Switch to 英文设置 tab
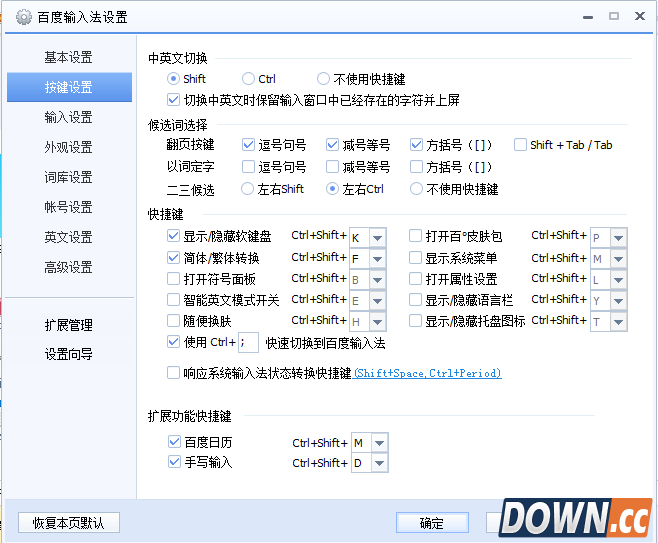658x543 pixels. click(x=68, y=237)
